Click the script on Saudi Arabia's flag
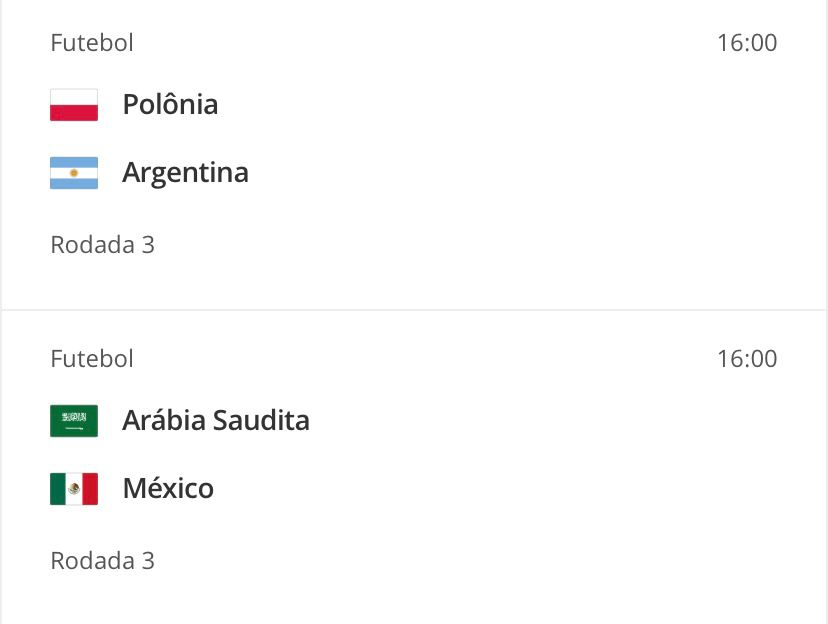Image resolution: width=828 pixels, height=624 pixels. [x=74, y=418]
